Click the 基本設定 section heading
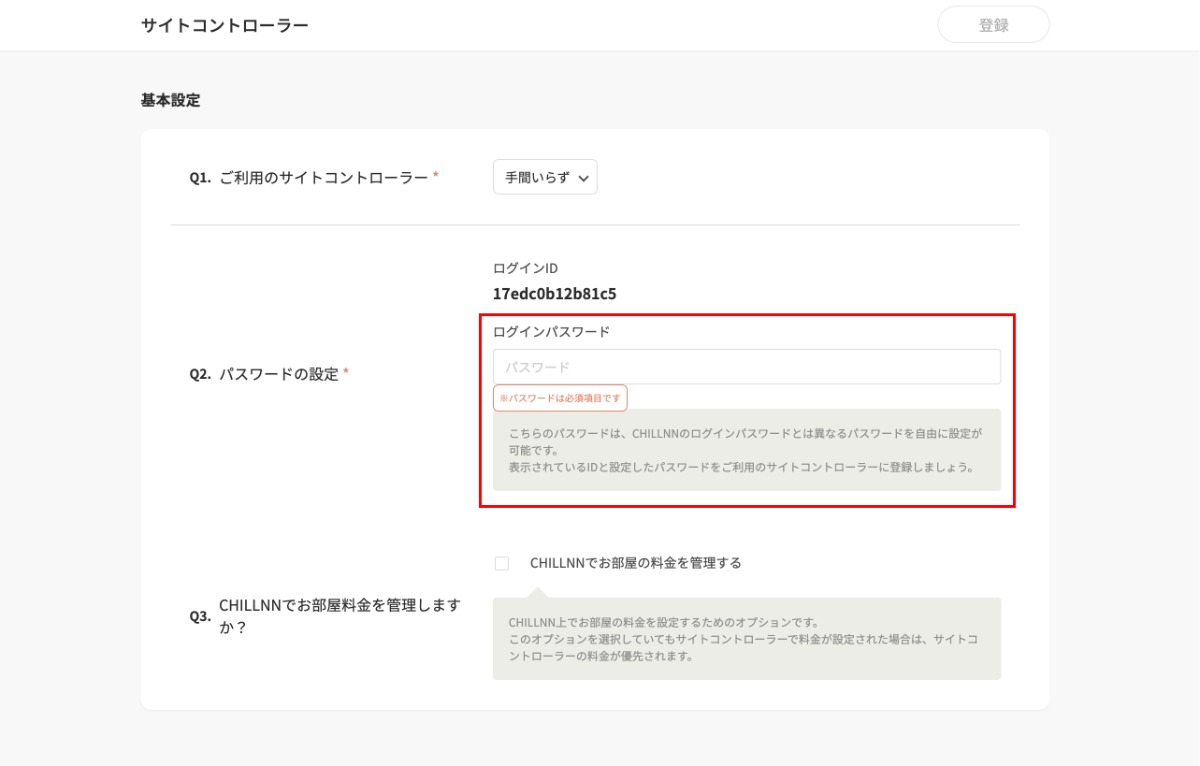This screenshot has width=1200, height=766. 170,100
